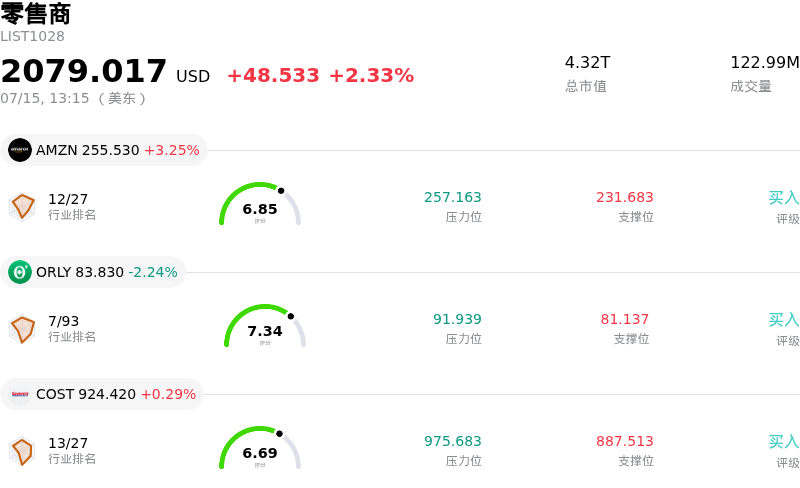Open COST radar chart industry rank icon
Image resolution: width=800 pixels, height=488 pixels.
(x=22, y=451)
